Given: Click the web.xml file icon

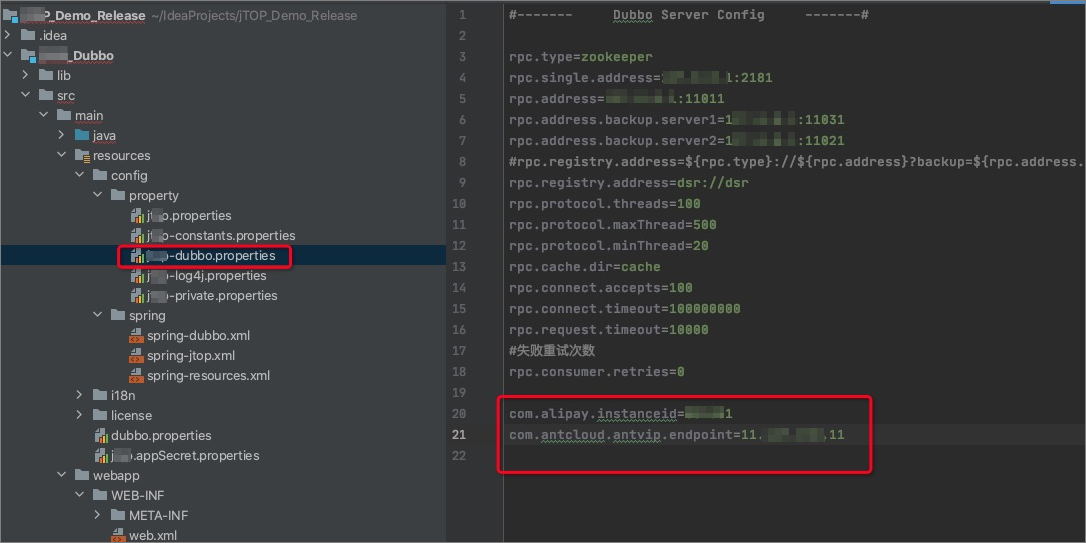Looking at the screenshot, I should point(118,535).
